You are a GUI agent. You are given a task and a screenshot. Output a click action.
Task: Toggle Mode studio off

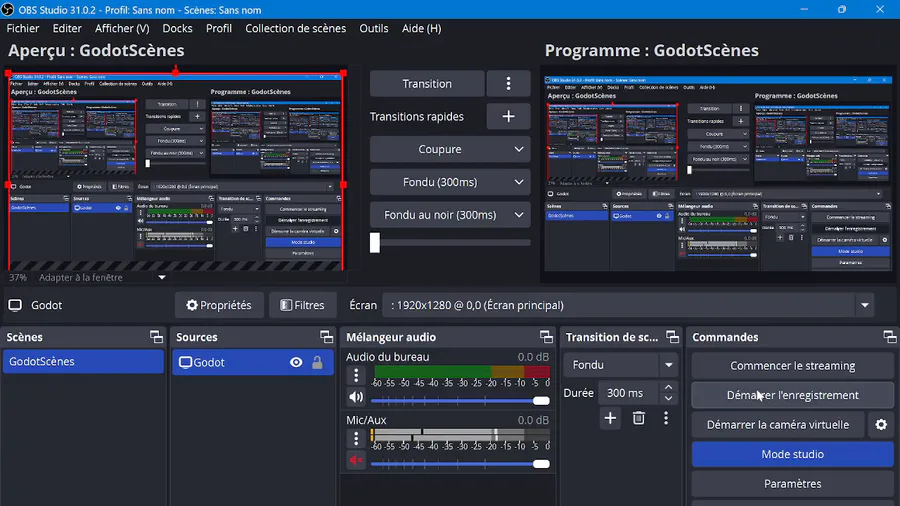792,454
